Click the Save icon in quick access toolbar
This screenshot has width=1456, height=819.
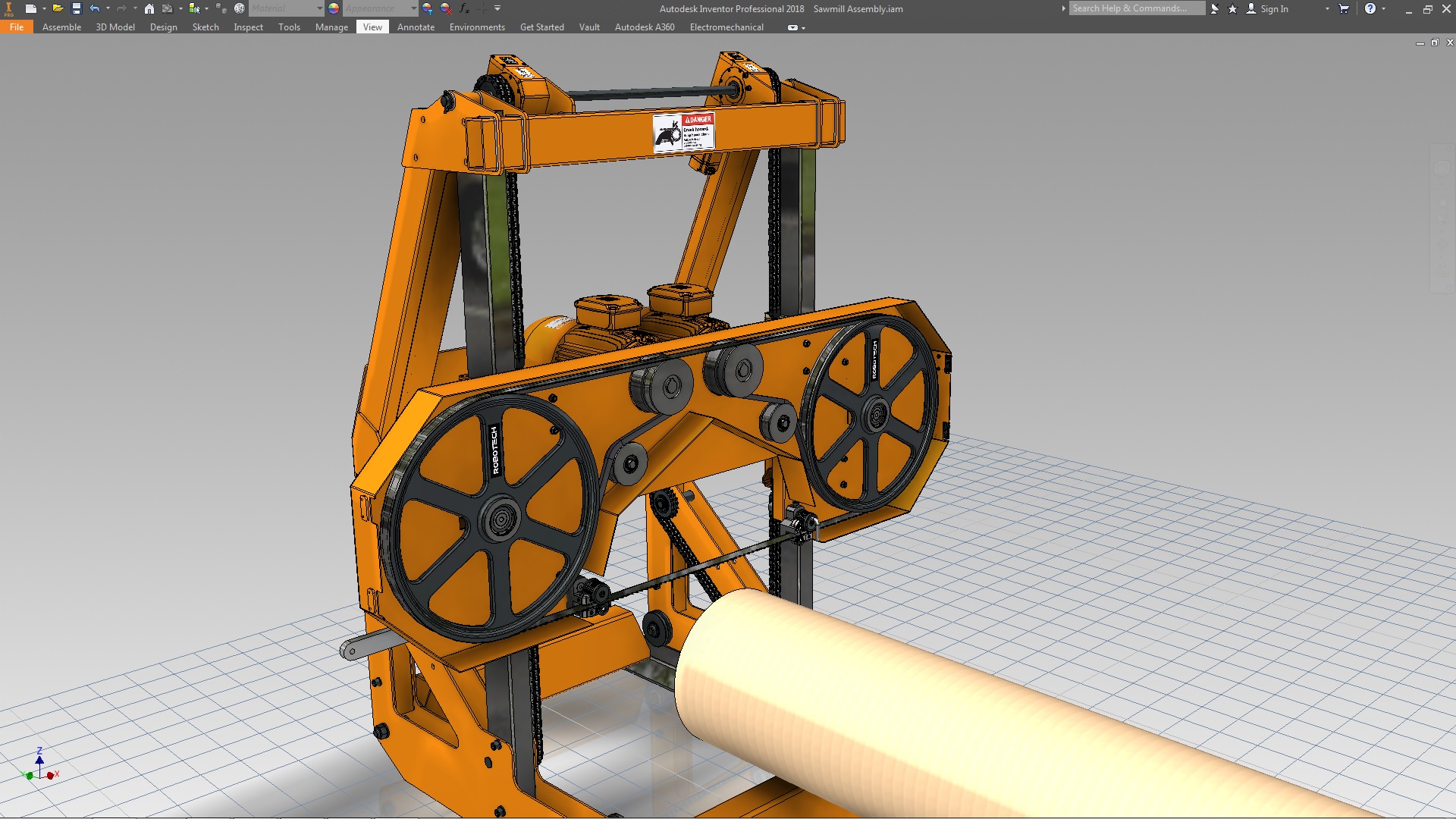click(x=76, y=8)
